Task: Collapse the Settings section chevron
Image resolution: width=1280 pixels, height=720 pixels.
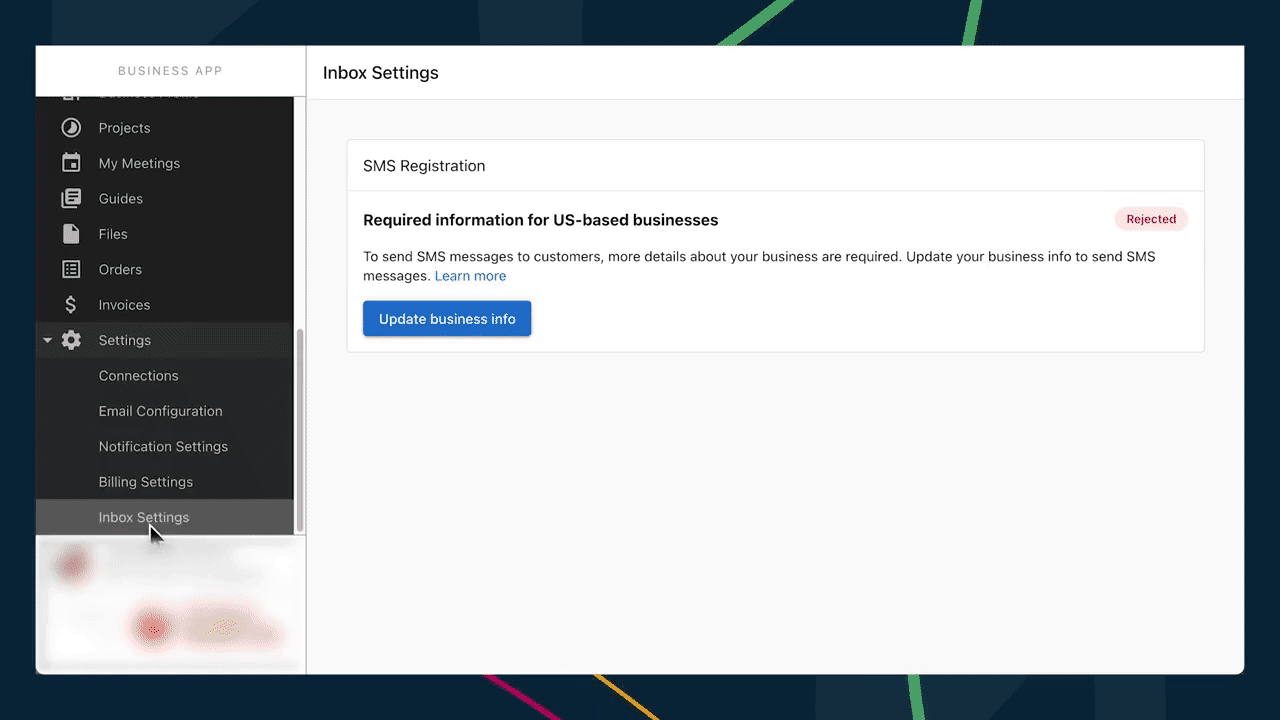Action: [47, 340]
